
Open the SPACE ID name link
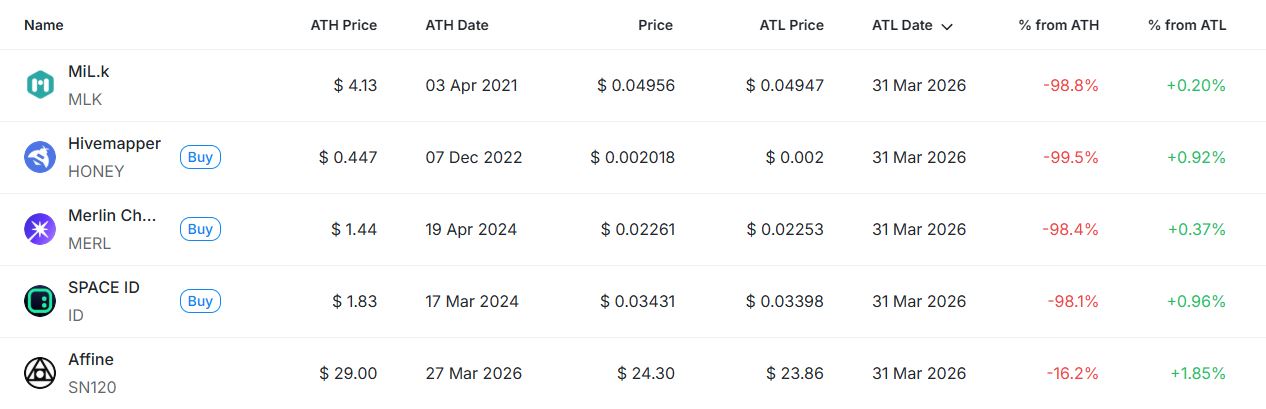pos(104,288)
